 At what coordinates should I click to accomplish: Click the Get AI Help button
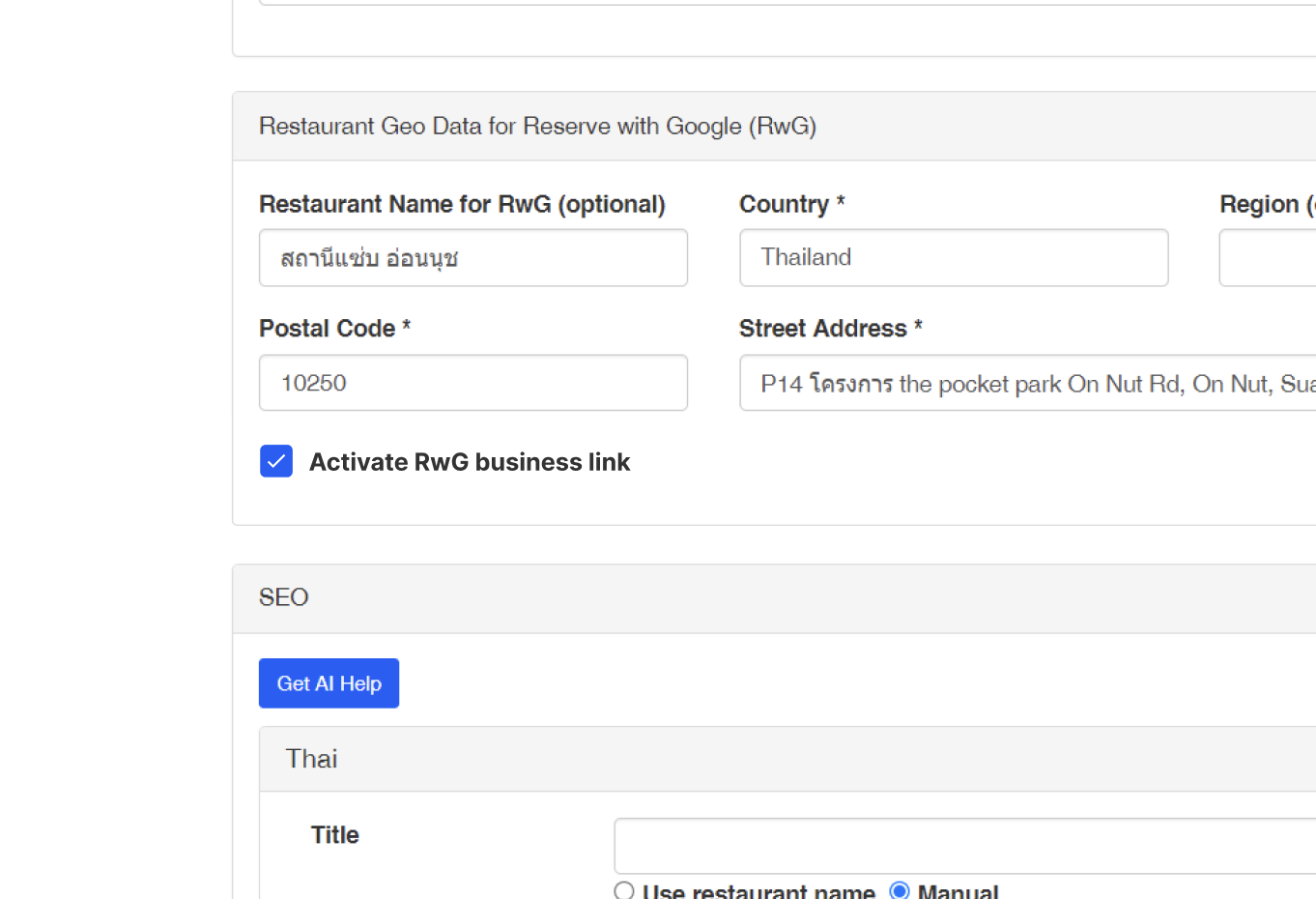329,683
